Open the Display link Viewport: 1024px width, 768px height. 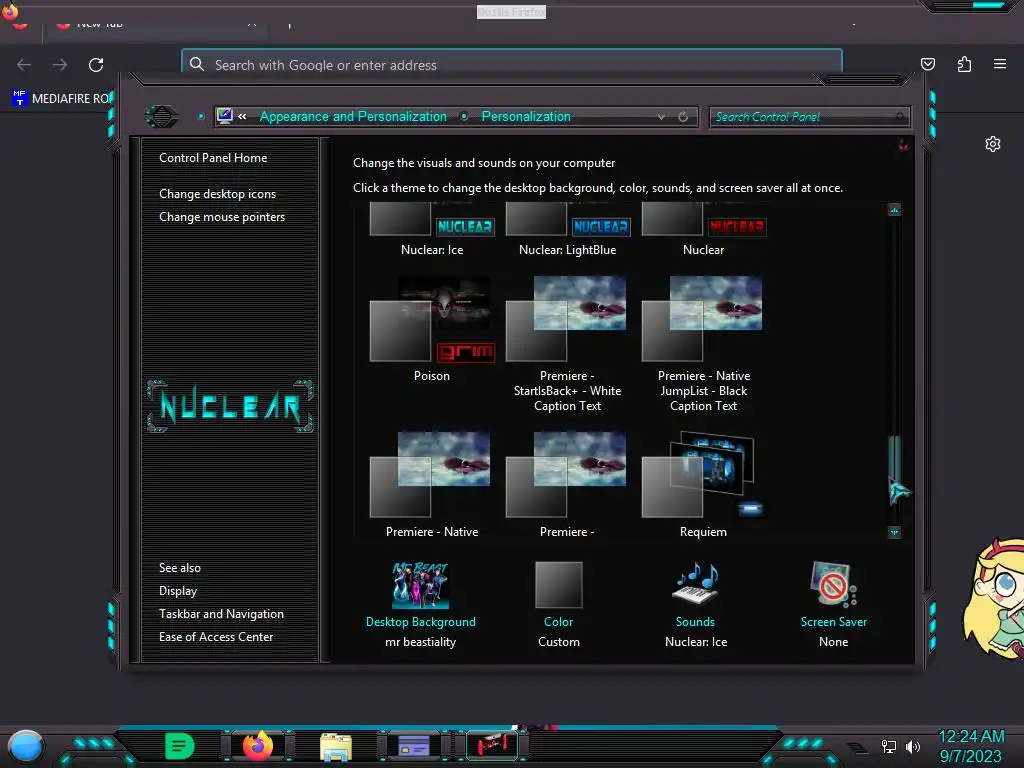[178, 590]
